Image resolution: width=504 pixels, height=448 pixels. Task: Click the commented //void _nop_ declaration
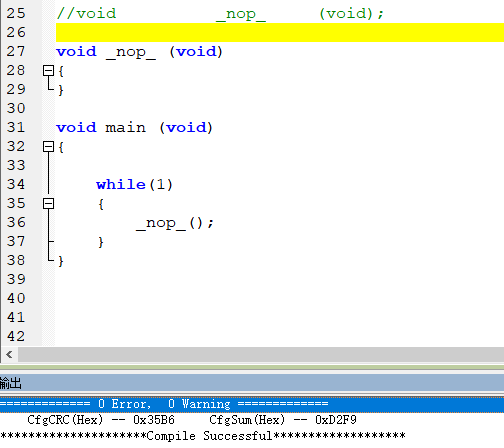point(220,14)
